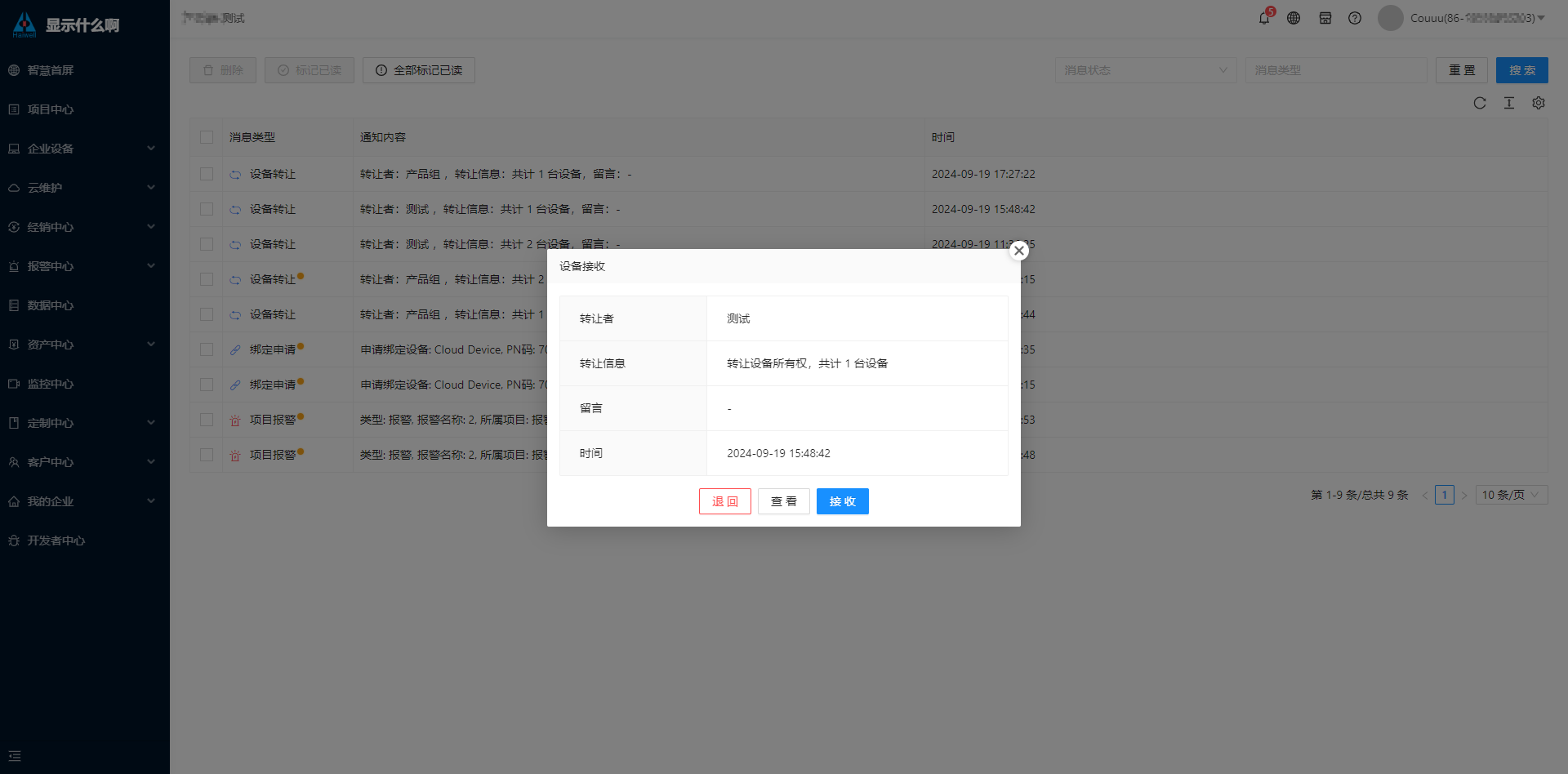The width and height of the screenshot is (1568, 774).
Task: Open 客户中心 in the sidebar
Action: pyautogui.click(x=85, y=462)
